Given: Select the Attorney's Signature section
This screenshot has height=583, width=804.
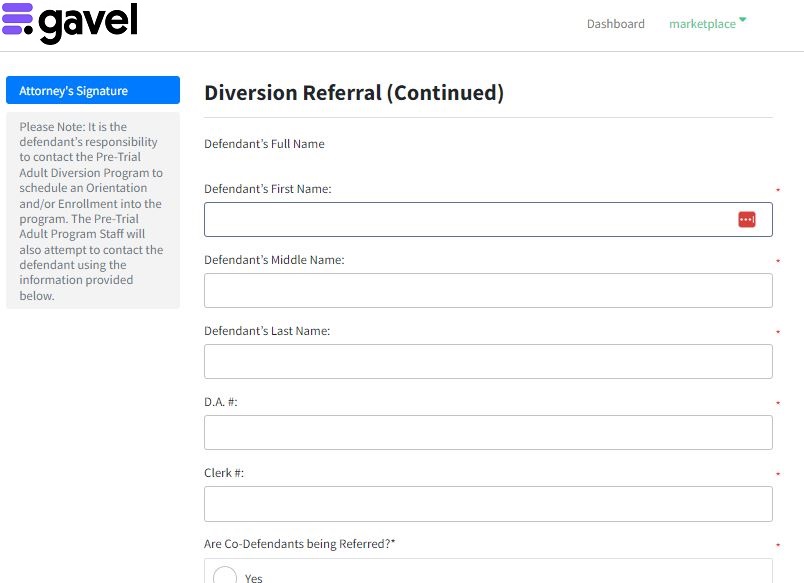Looking at the screenshot, I should [x=93, y=90].
